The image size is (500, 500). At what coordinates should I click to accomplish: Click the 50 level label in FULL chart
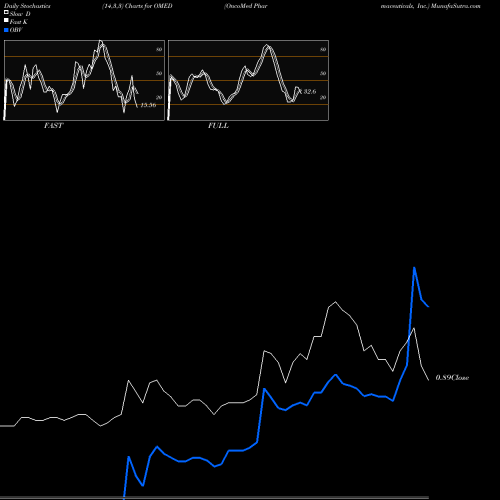pyautogui.click(x=323, y=73)
